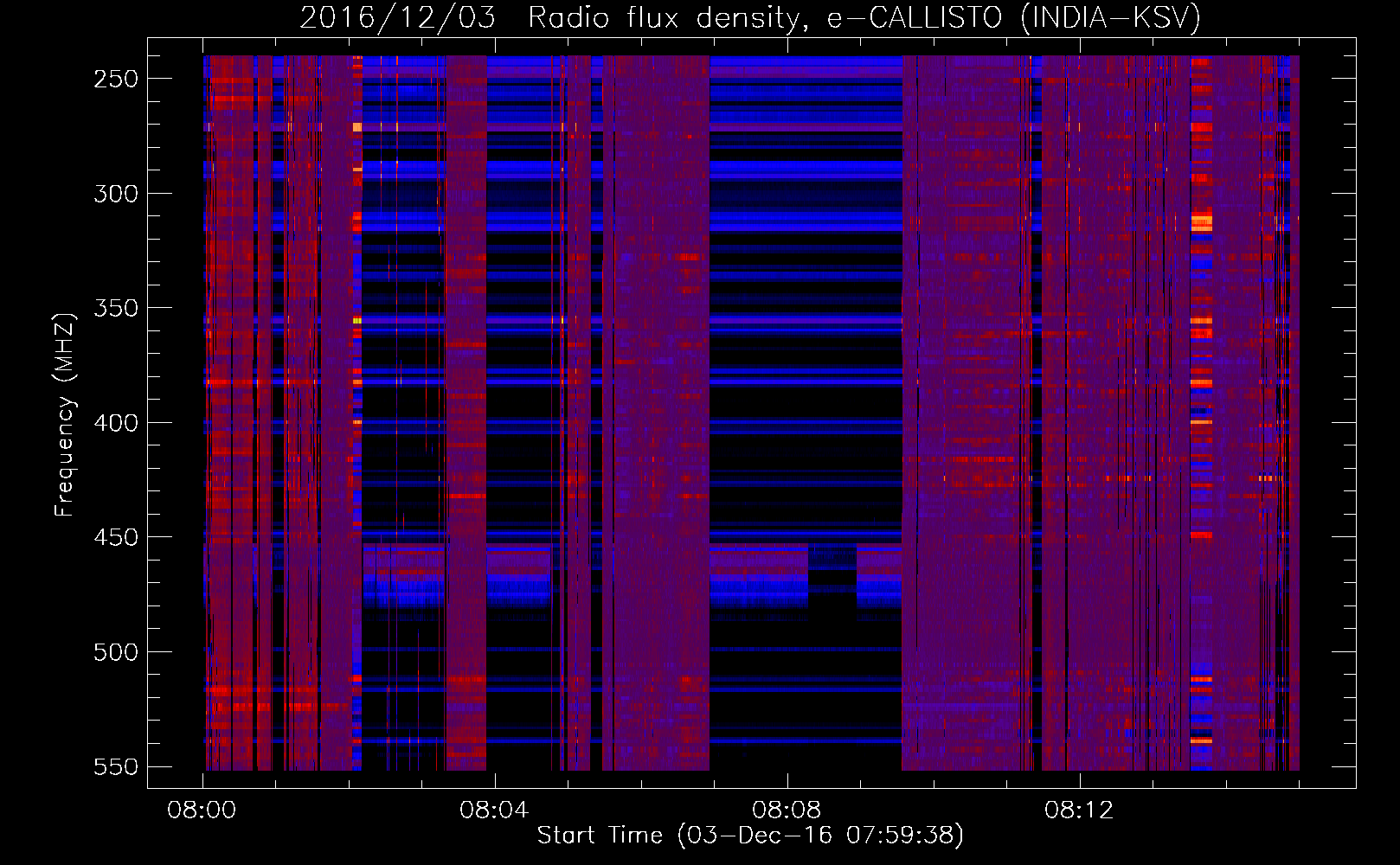The width and height of the screenshot is (1400, 865).
Task: Click the 08:12 time tick label
Action: click(1079, 811)
